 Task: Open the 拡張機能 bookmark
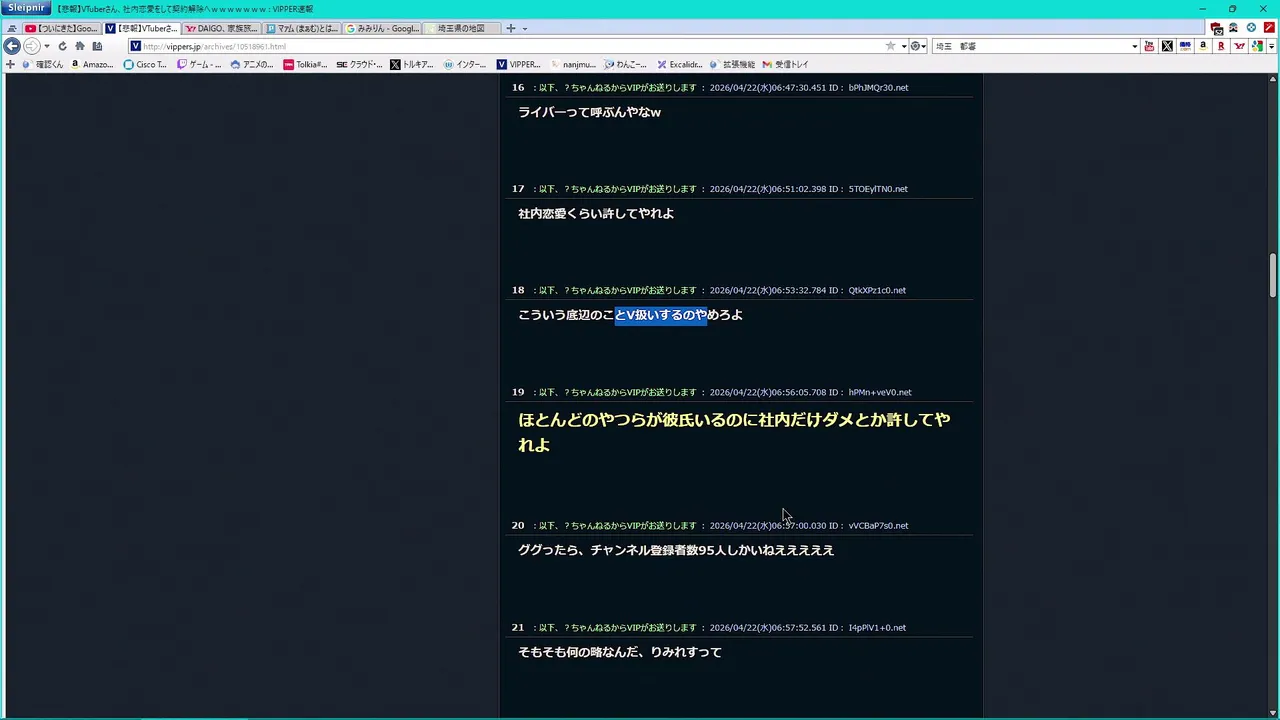(x=732, y=64)
